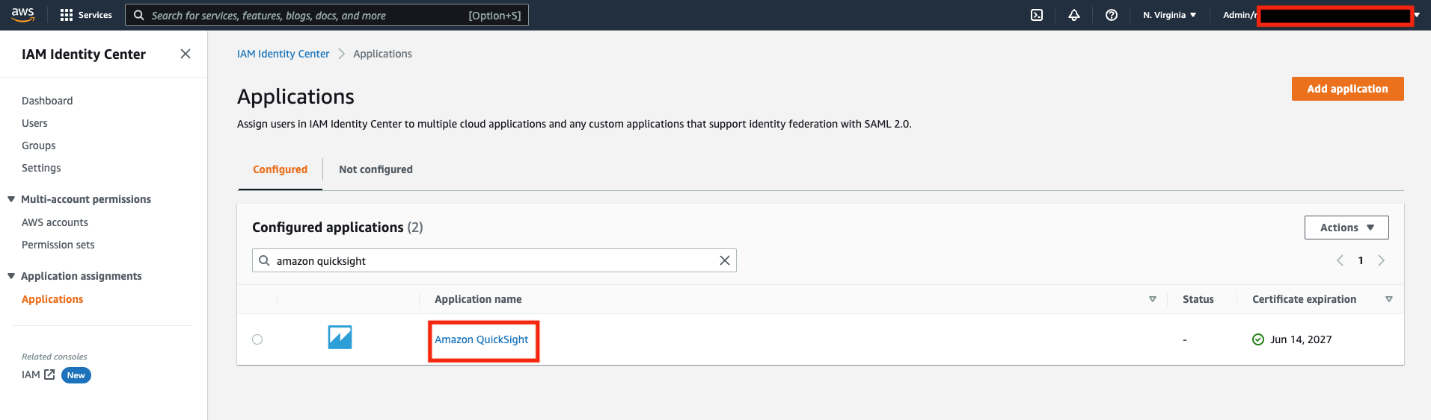Open Users in the sidebar

click(34, 123)
